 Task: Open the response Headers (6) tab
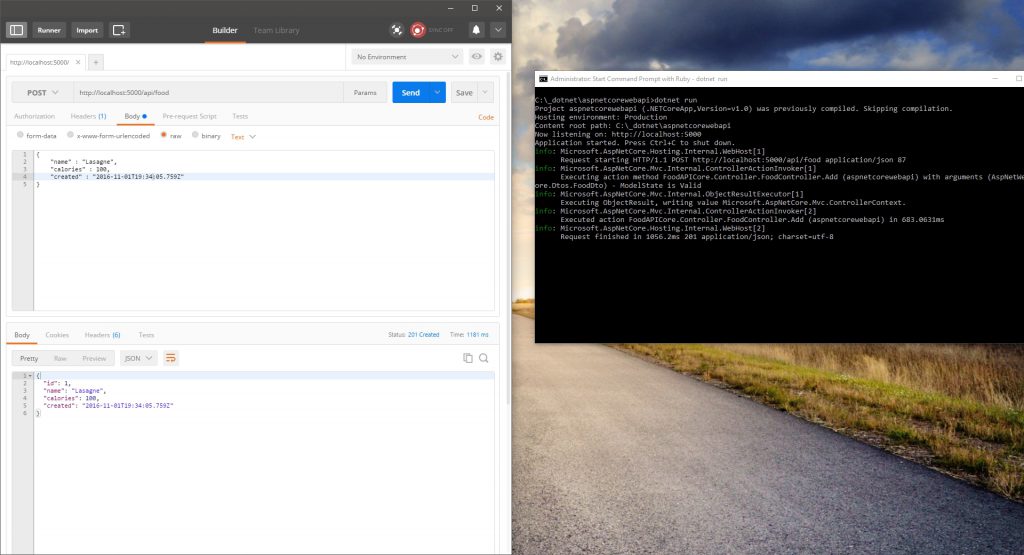[x=103, y=335]
